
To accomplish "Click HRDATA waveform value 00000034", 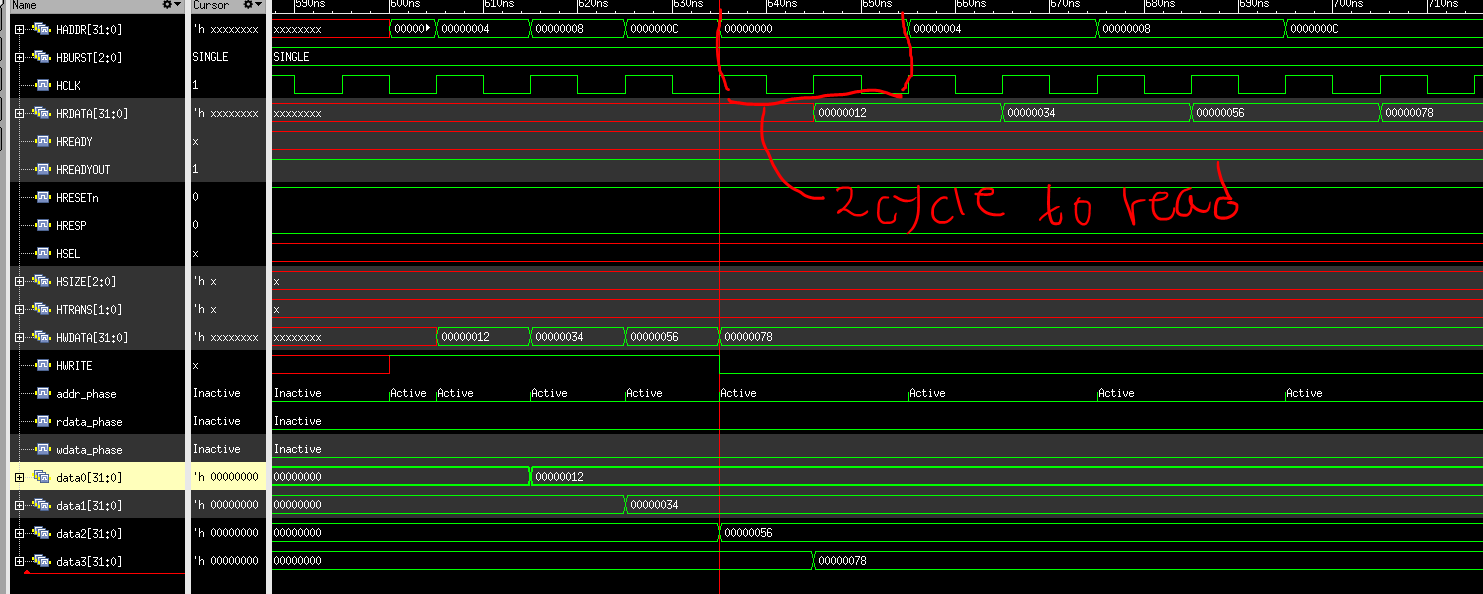I will (x=1031, y=113).
